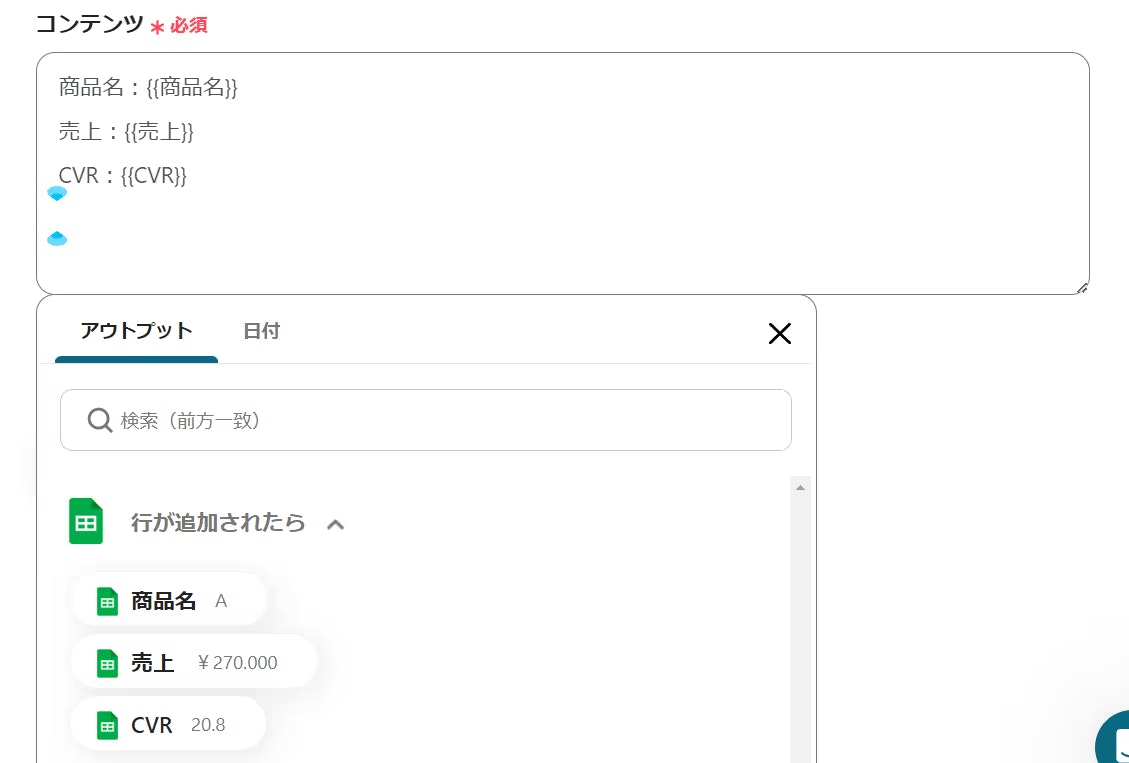This screenshot has height=763, width=1129.
Task: Click the output list scrollbar track
Action: tap(800, 626)
